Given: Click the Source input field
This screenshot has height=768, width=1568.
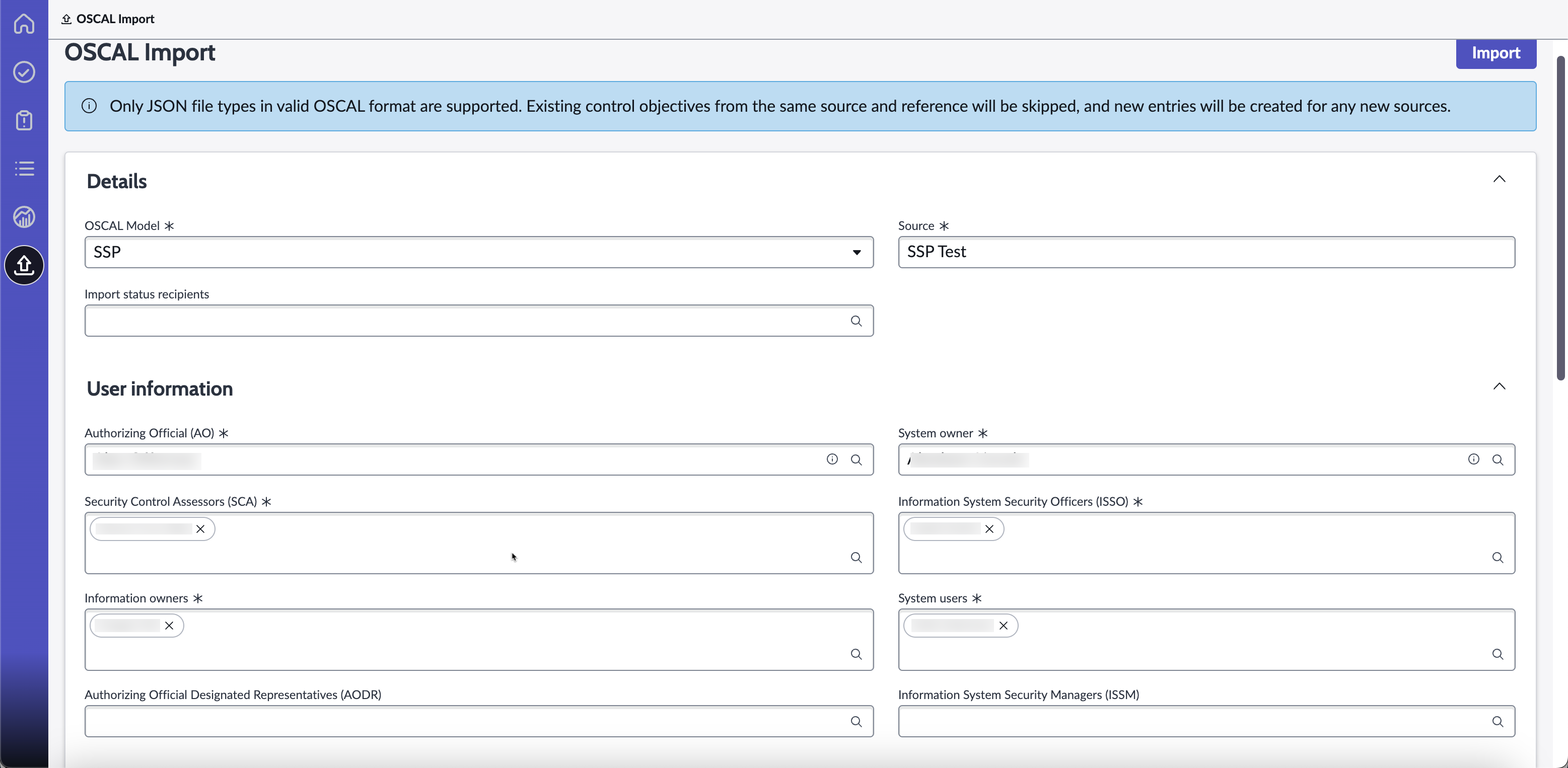Looking at the screenshot, I should click(x=1206, y=252).
